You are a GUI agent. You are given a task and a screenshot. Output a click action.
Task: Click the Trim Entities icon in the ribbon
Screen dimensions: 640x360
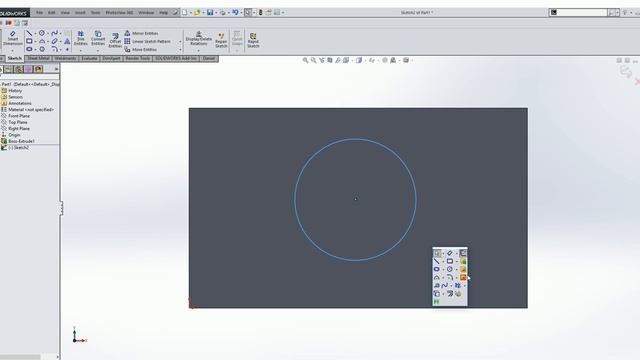pos(80,38)
